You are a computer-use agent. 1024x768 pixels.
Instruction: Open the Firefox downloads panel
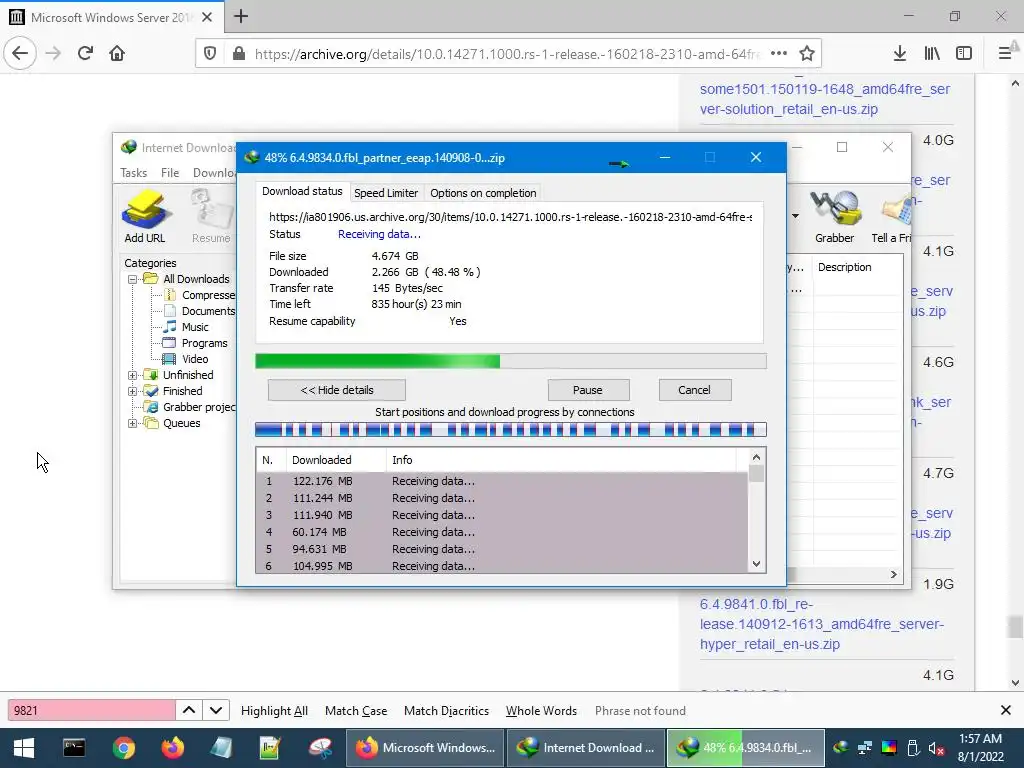(x=899, y=54)
